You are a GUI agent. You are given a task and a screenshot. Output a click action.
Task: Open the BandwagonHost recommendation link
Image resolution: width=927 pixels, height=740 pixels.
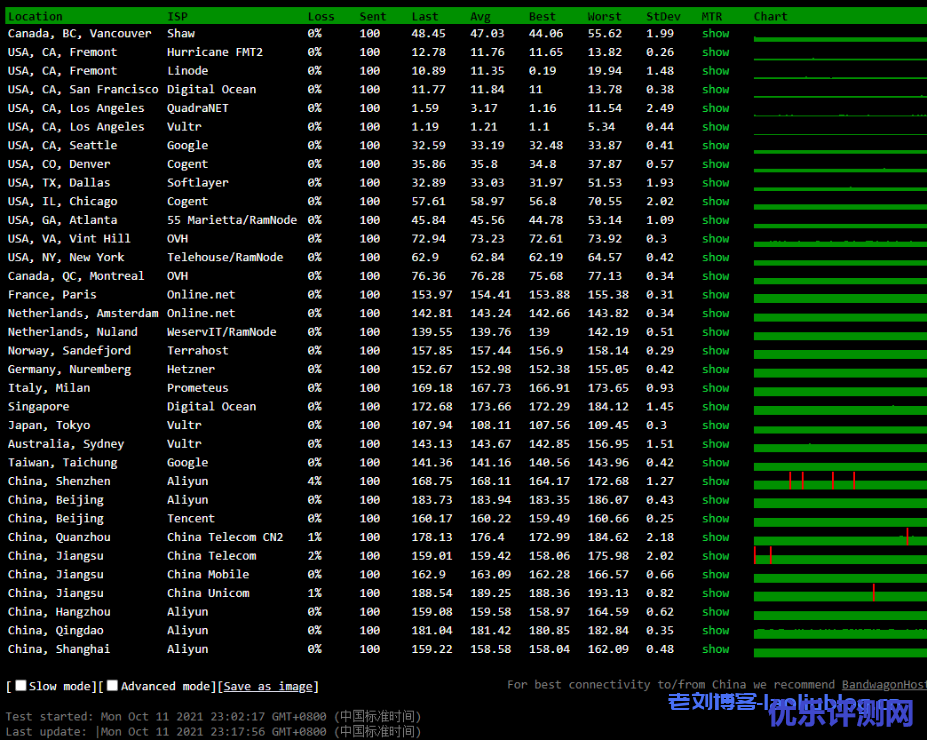pyautogui.click(x=883, y=685)
